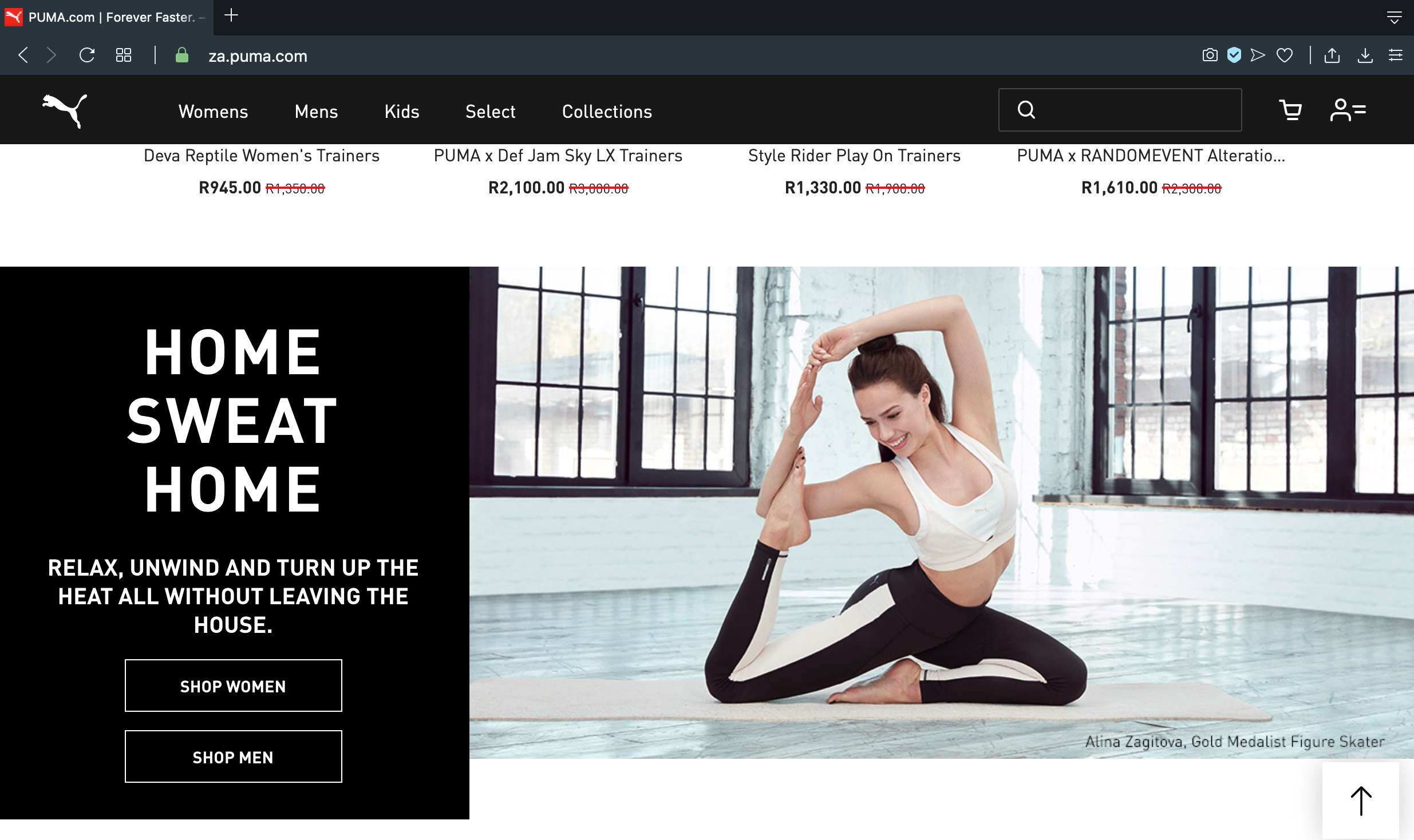1414x840 pixels.
Task: Go forward using browser forward arrow
Action: point(52,56)
